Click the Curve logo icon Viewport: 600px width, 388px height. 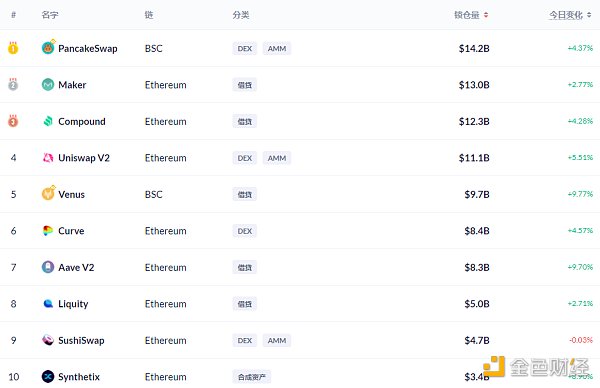point(48,230)
